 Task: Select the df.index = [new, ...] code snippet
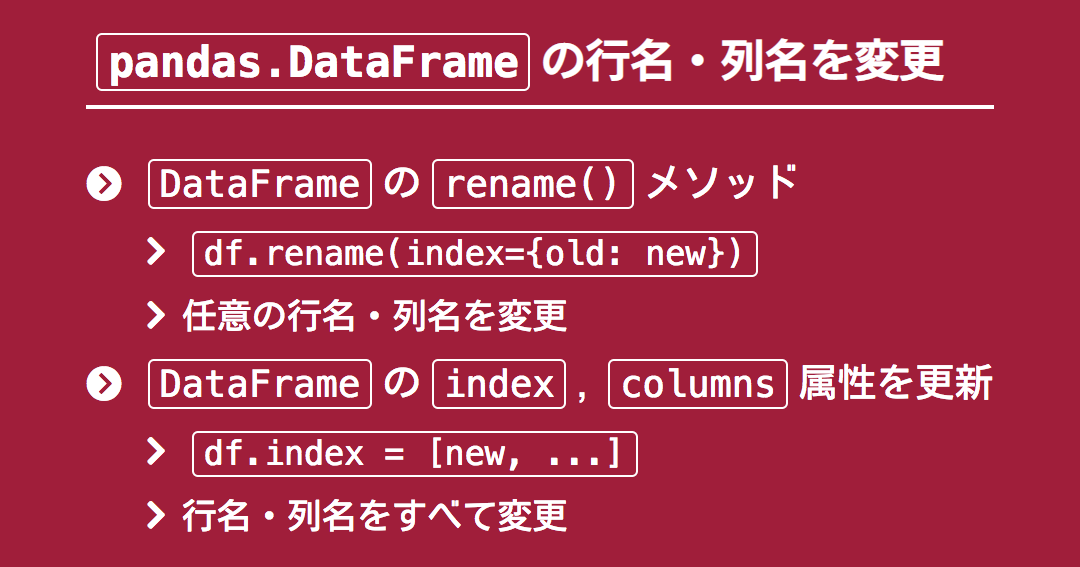[x=415, y=454]
